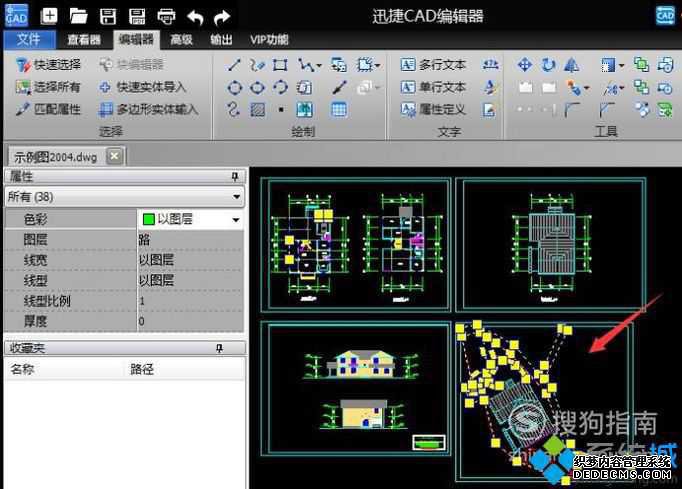Click the New file icon in title bar
Viewport: 682px width, 489px height.
49,16
